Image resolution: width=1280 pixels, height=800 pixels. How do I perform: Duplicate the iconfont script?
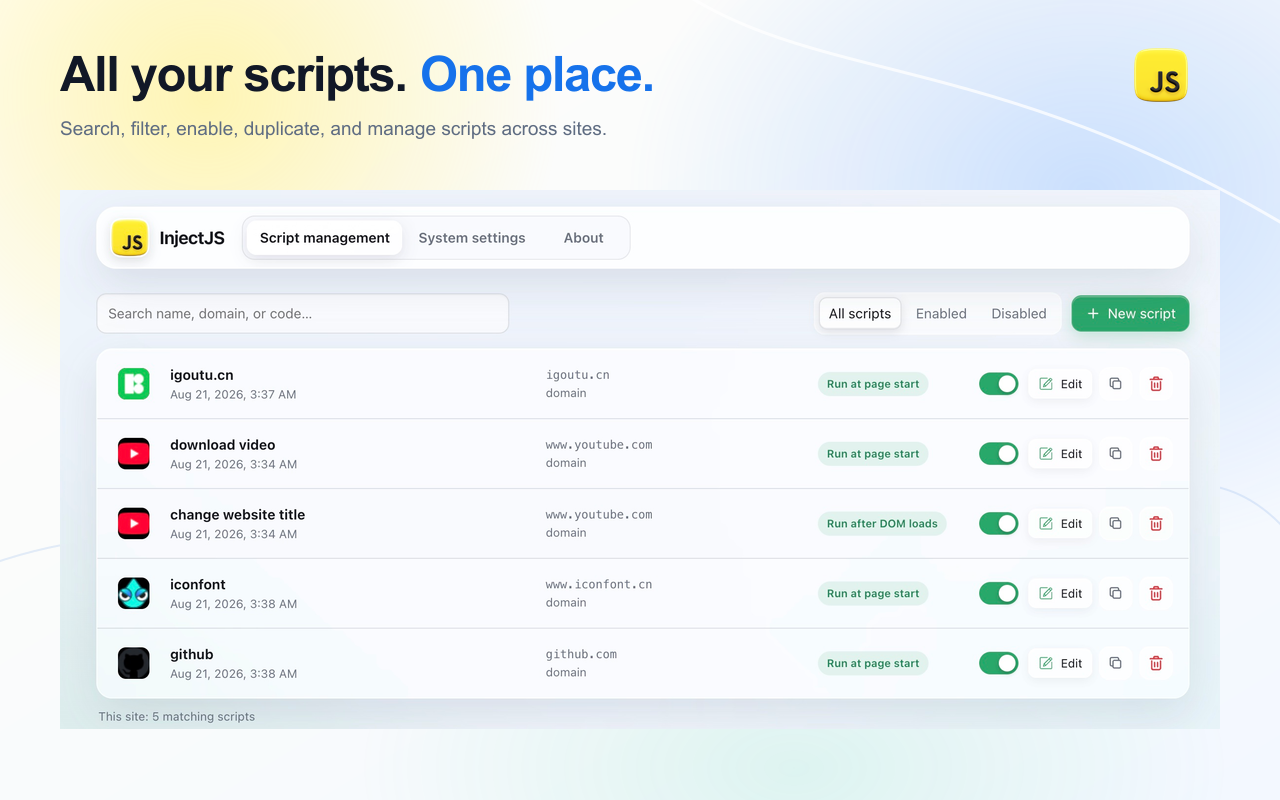(x=1115, y=594)
